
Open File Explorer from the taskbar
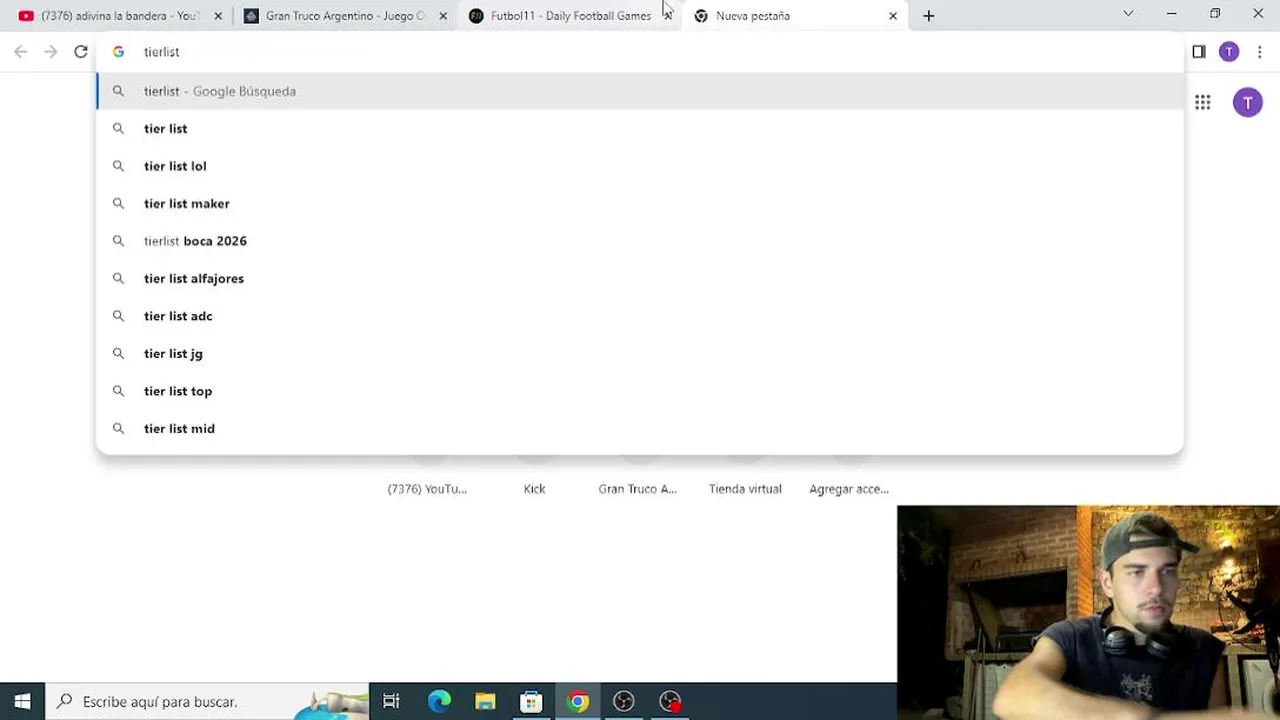point(485,702)
